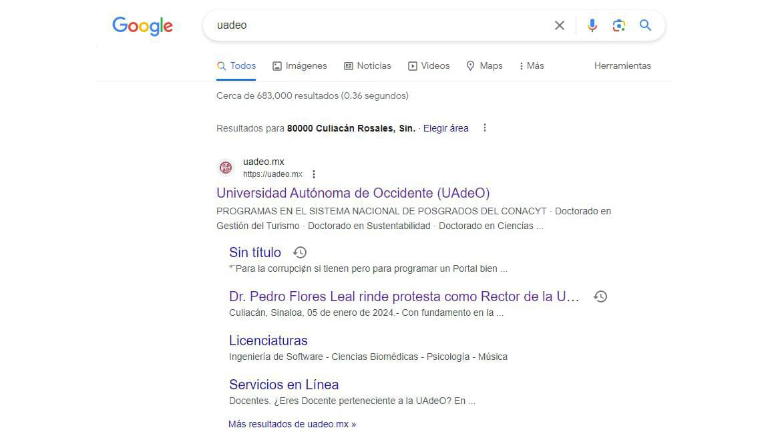Open the Videos results tab
The width and height of the screenshot is (768, 432).
click(428, 66)
